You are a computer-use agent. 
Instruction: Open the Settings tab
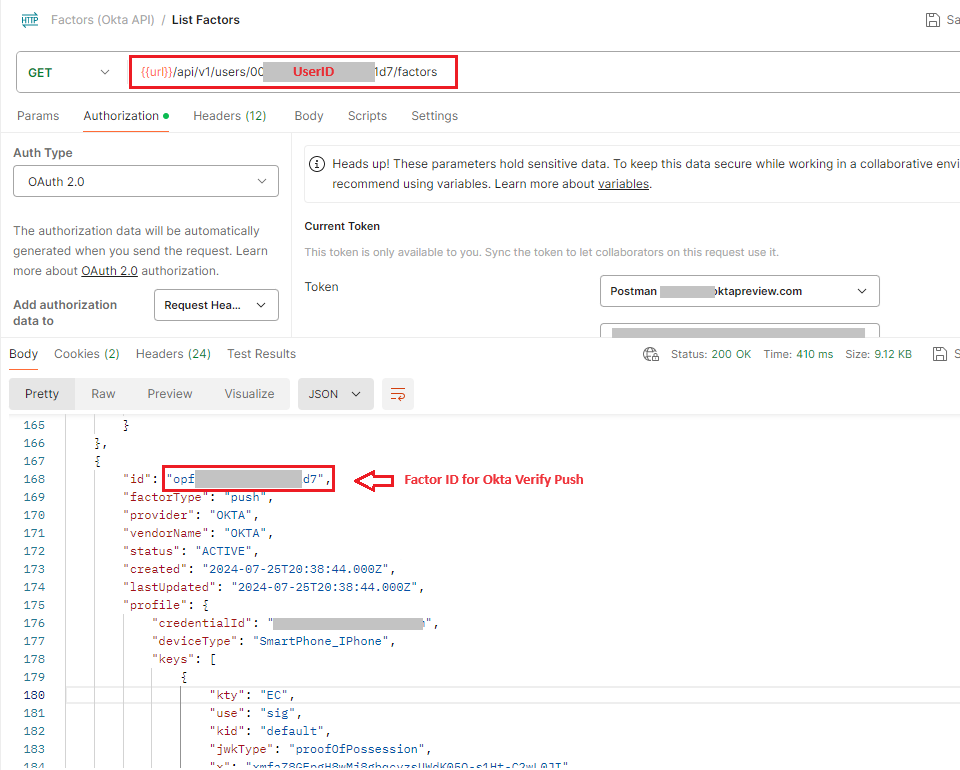click(435, 116)
